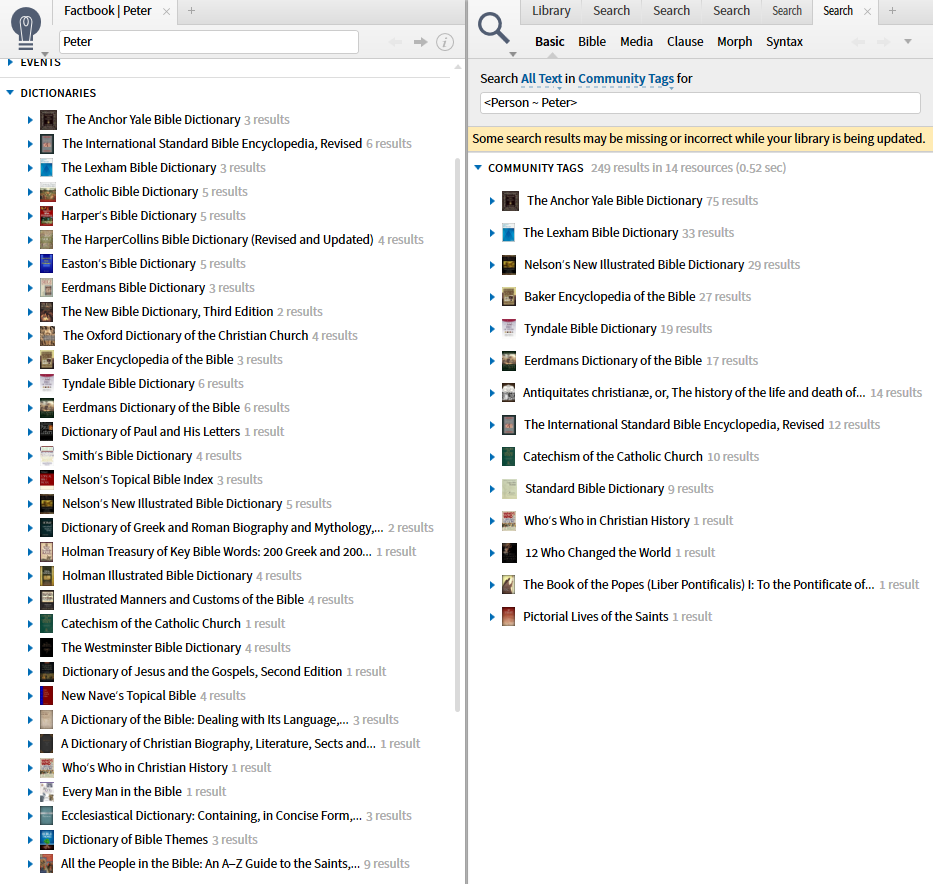The image size is (933, 884).
Task: Click the Person ~ Peter search box
Action: tap(700, 103)
